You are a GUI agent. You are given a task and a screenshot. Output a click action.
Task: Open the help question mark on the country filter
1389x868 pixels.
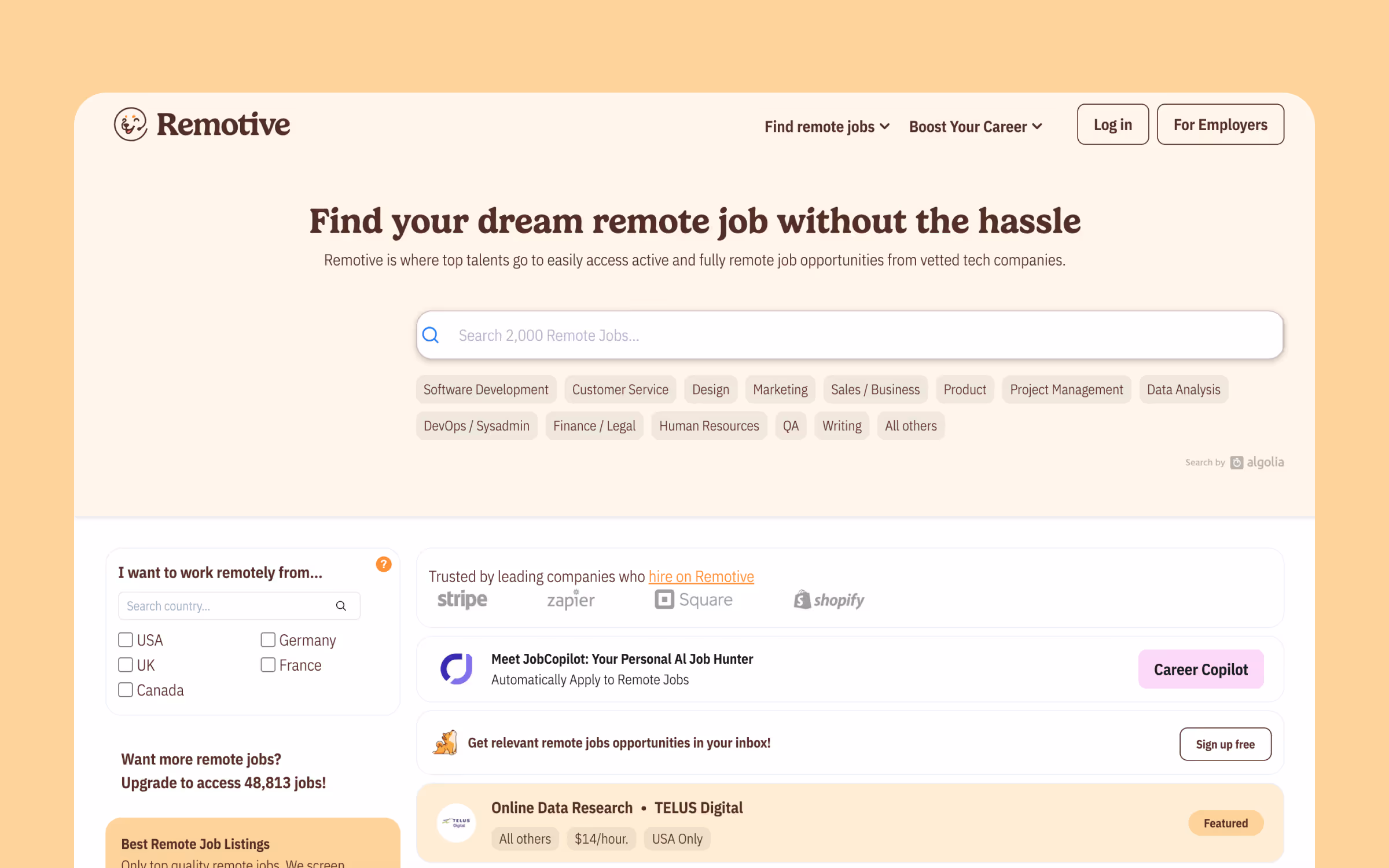[383, 564]
